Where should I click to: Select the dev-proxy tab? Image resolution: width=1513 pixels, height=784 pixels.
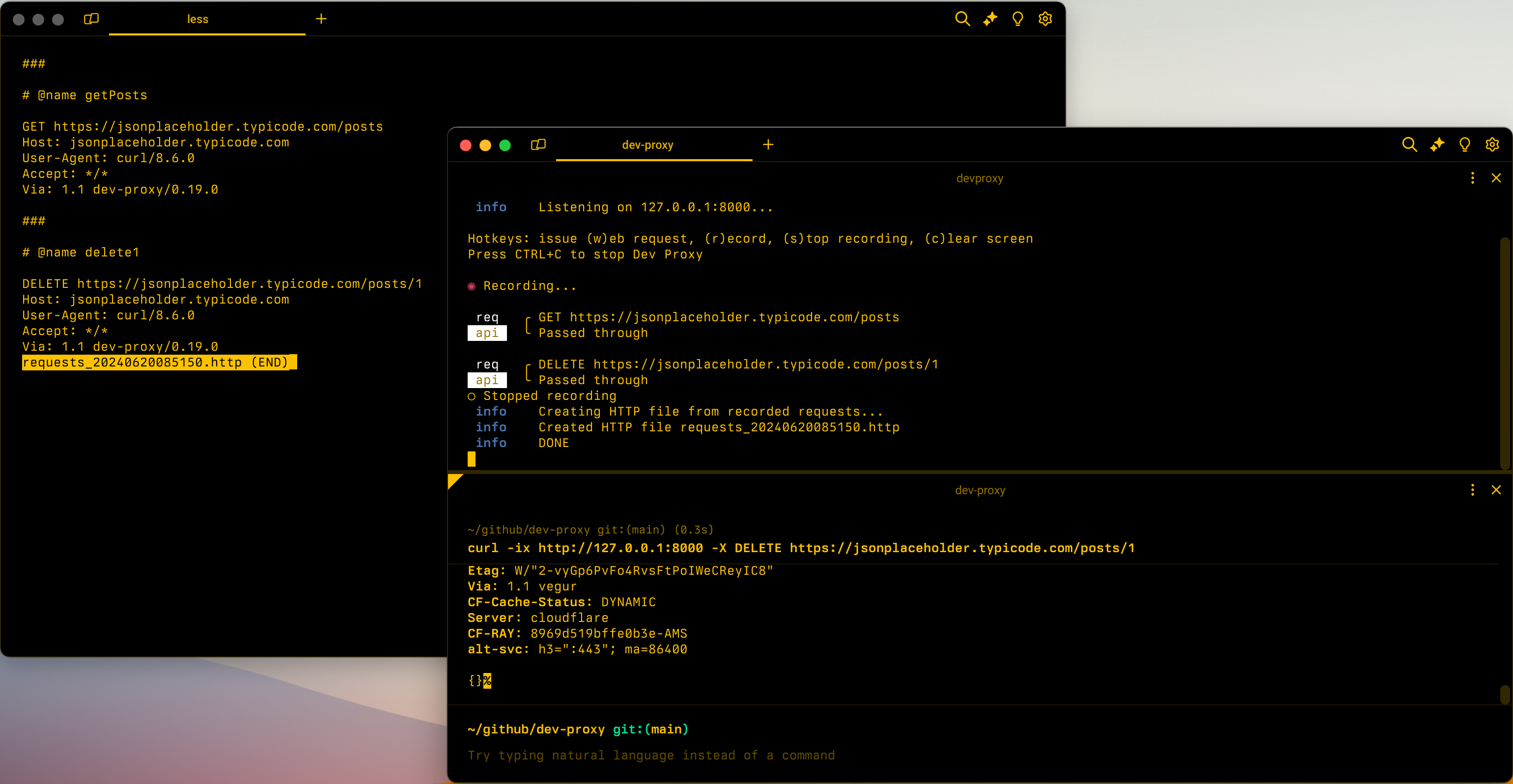click(647, 145)
